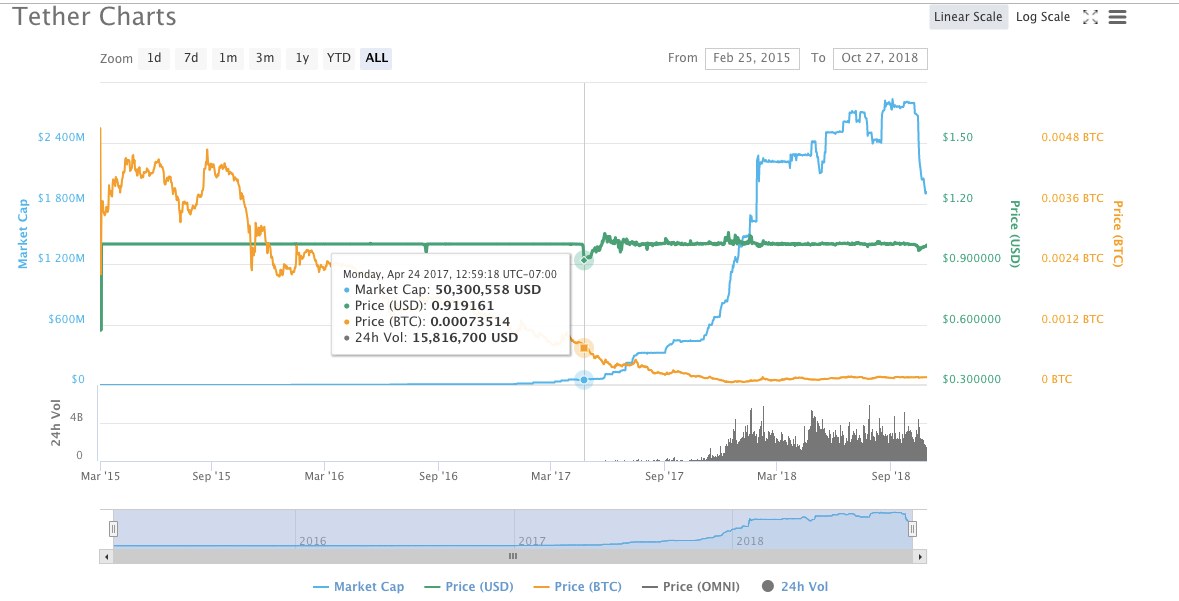
Task: Hide Price (BTC) series in legend
Action: (x=587, y=587)
